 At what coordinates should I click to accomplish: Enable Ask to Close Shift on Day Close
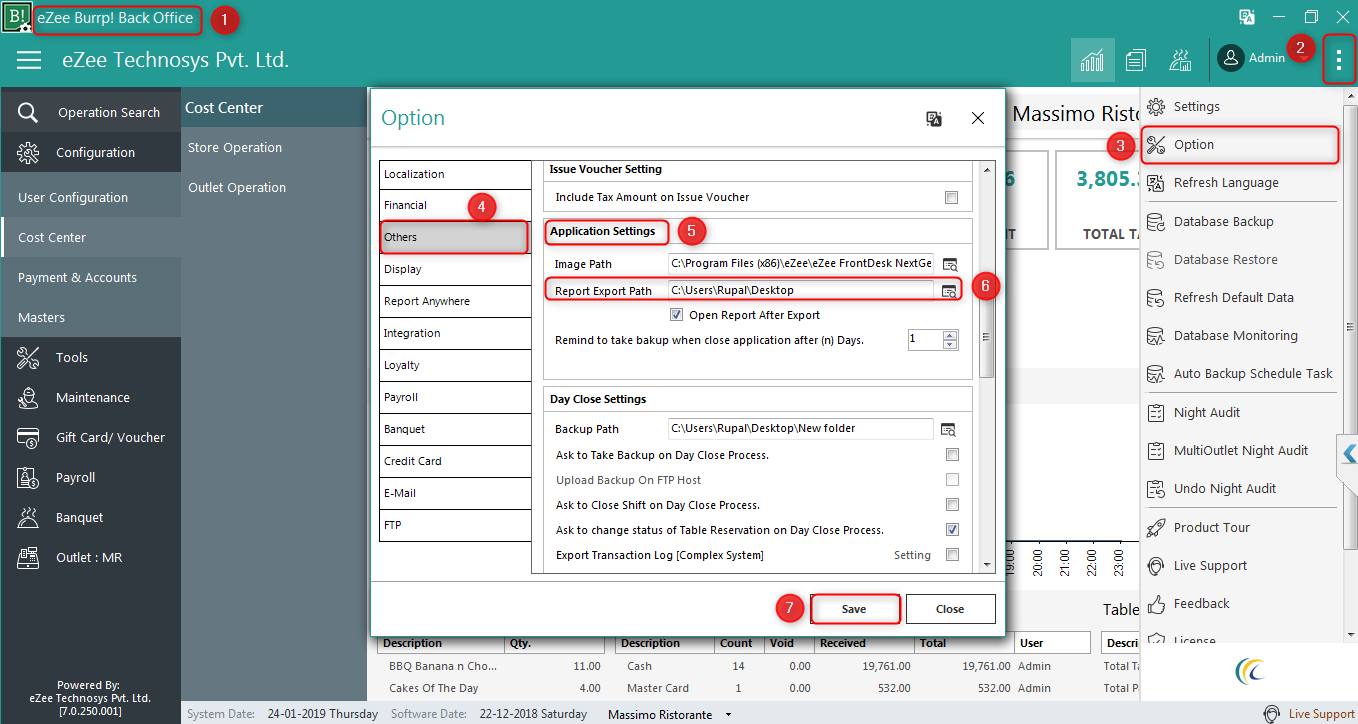(x=952, y=505)
